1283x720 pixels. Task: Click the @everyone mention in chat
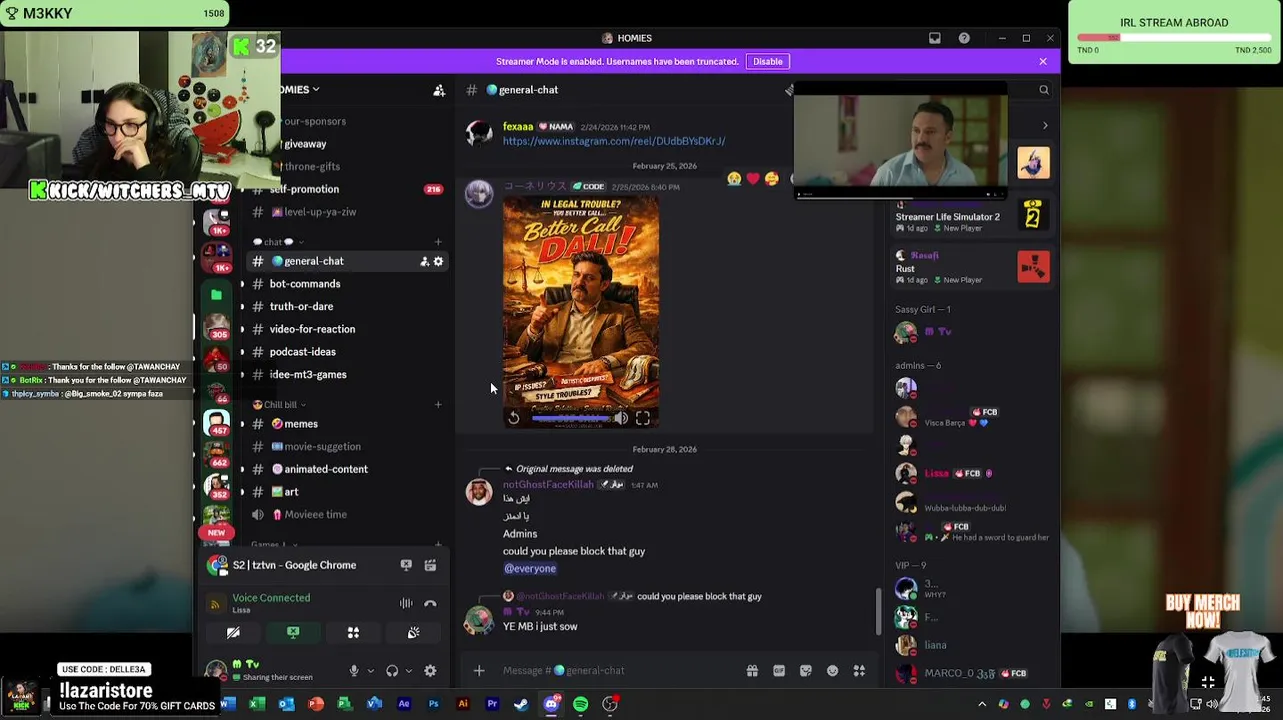530,568
